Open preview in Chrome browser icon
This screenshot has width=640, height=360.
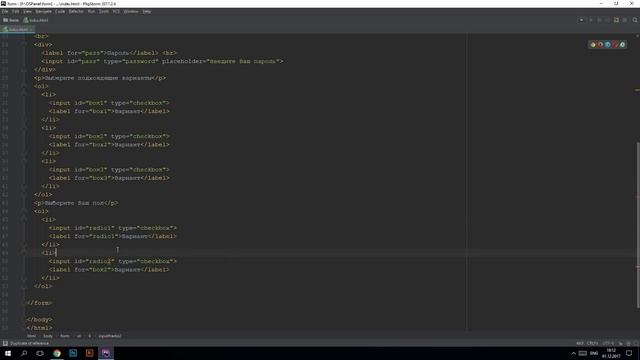[593, 44]
